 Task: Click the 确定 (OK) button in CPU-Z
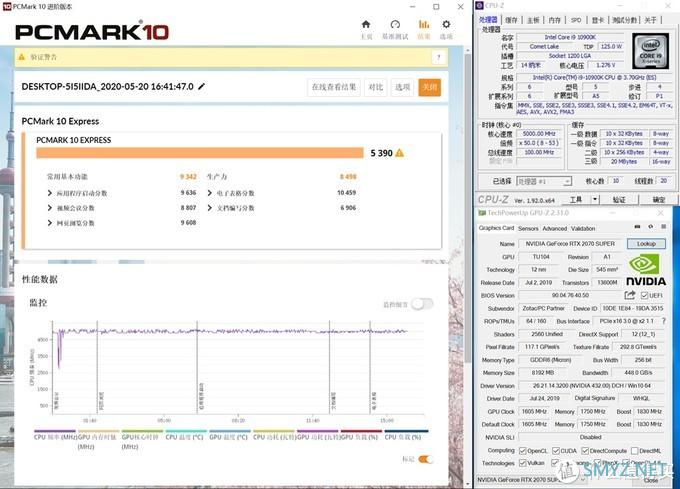click(658, 199)
